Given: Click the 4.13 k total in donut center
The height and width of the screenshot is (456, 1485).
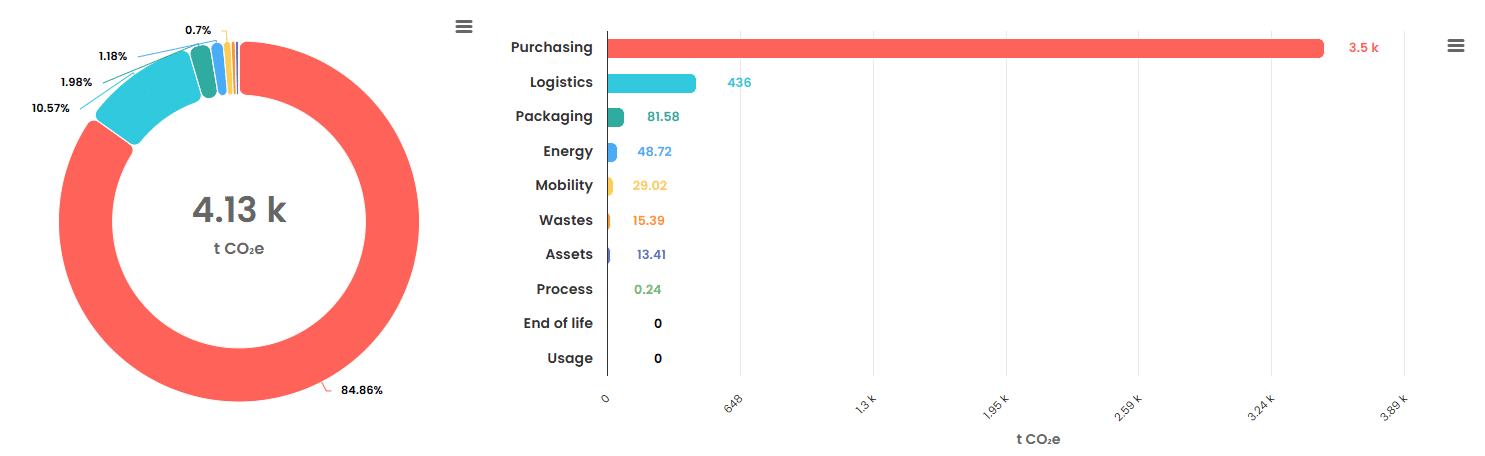Looking at the screenshot, I should coord(239,210).
